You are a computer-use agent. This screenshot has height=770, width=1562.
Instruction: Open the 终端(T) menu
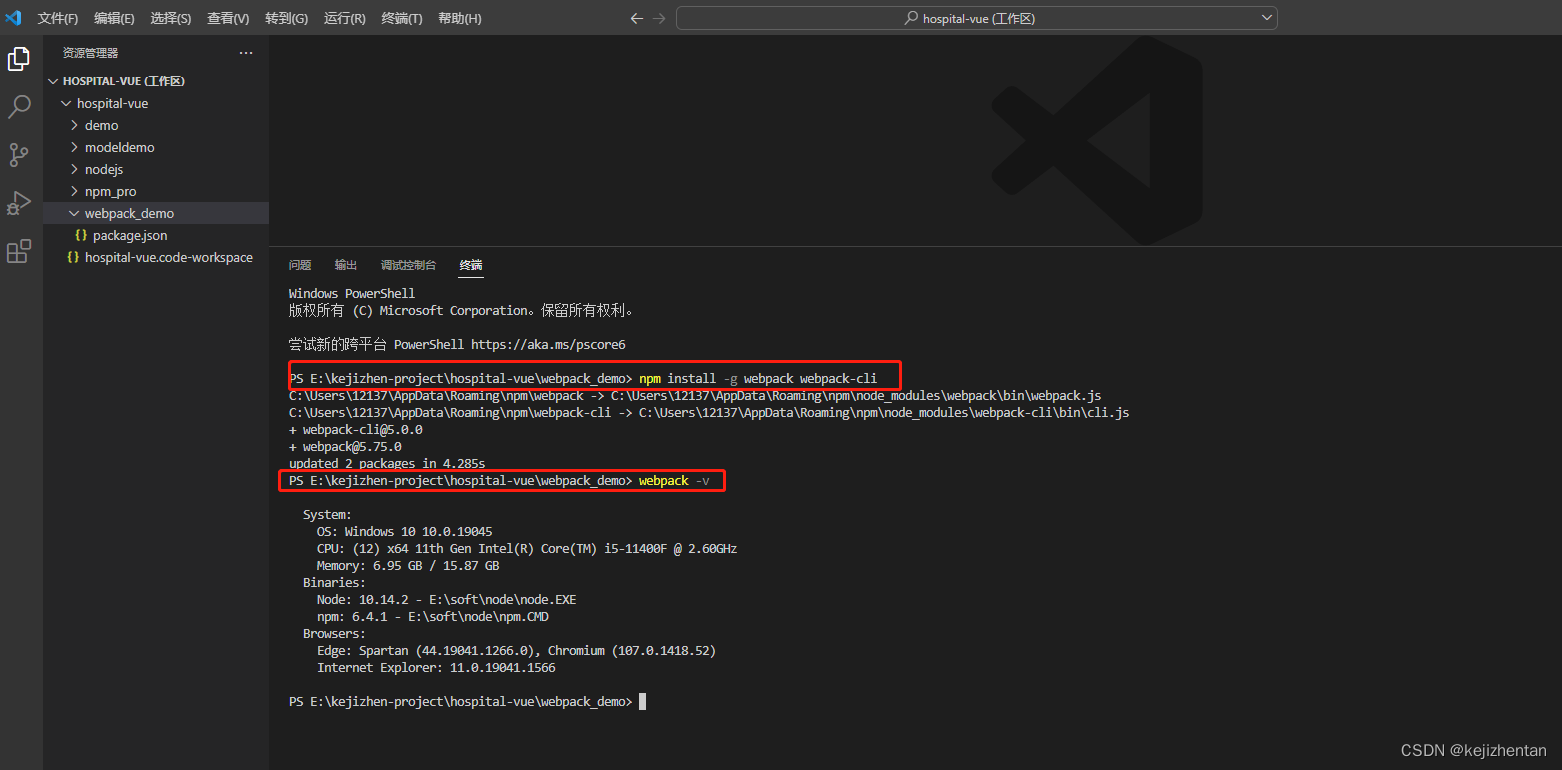tap(402, 18)
